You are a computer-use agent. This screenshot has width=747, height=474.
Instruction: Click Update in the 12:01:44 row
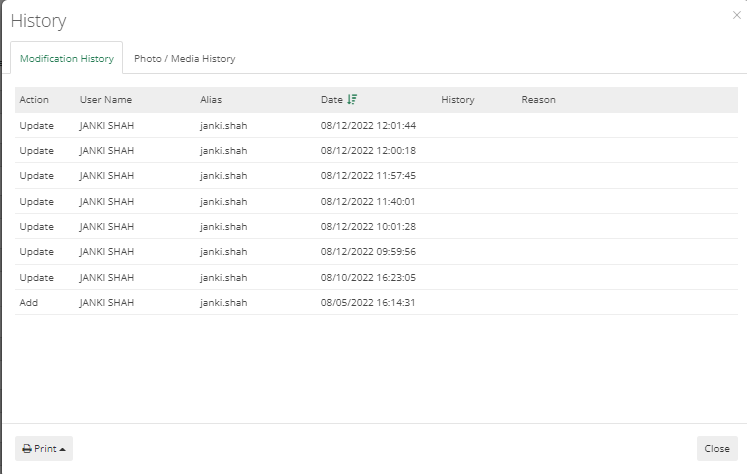point(37,125)
